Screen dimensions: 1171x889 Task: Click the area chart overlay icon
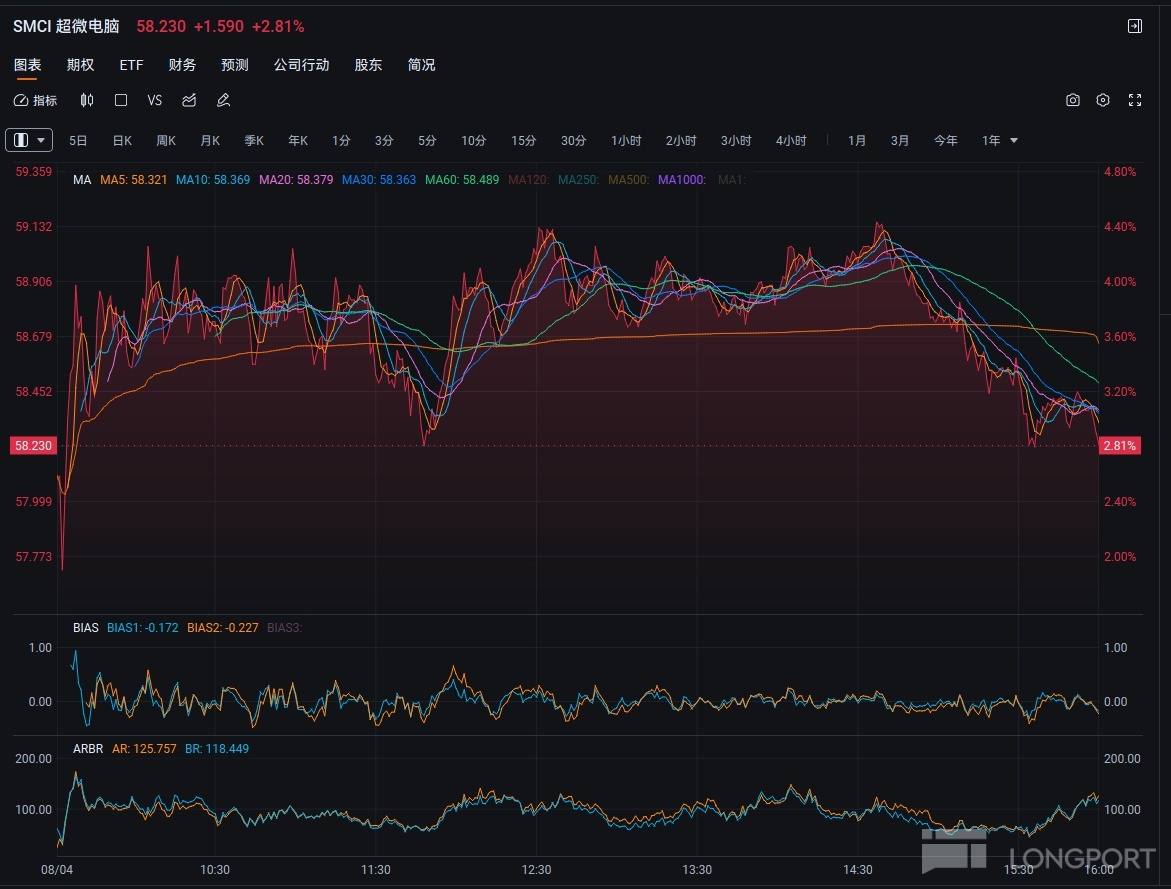click(189, 100)
